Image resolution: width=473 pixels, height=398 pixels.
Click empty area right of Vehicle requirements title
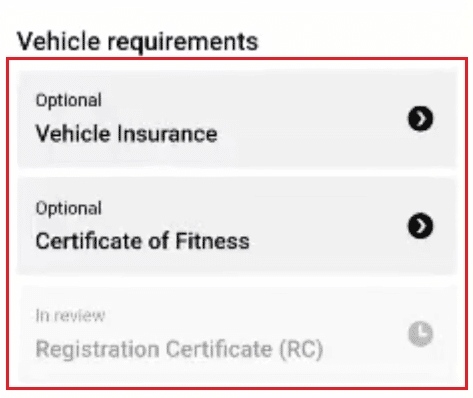click(x=363, y=42)
